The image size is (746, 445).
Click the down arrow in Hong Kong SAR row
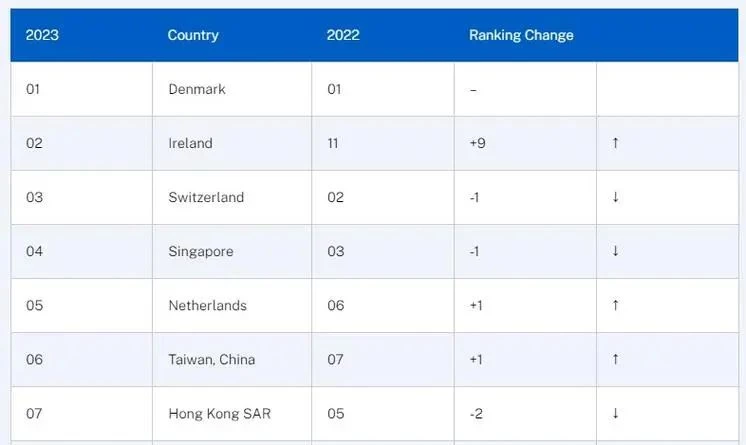pos(615,413)
